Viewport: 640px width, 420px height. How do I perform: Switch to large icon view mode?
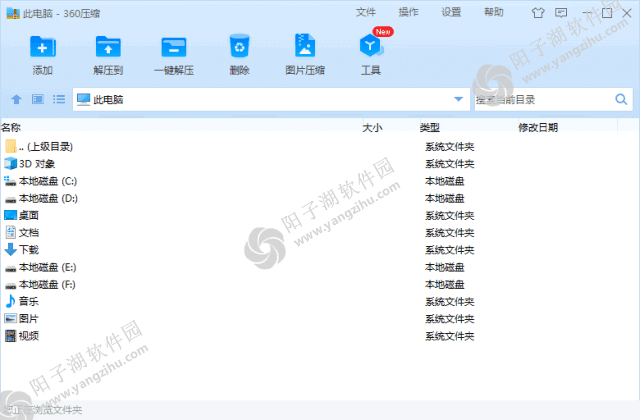(x=38, y=99)
